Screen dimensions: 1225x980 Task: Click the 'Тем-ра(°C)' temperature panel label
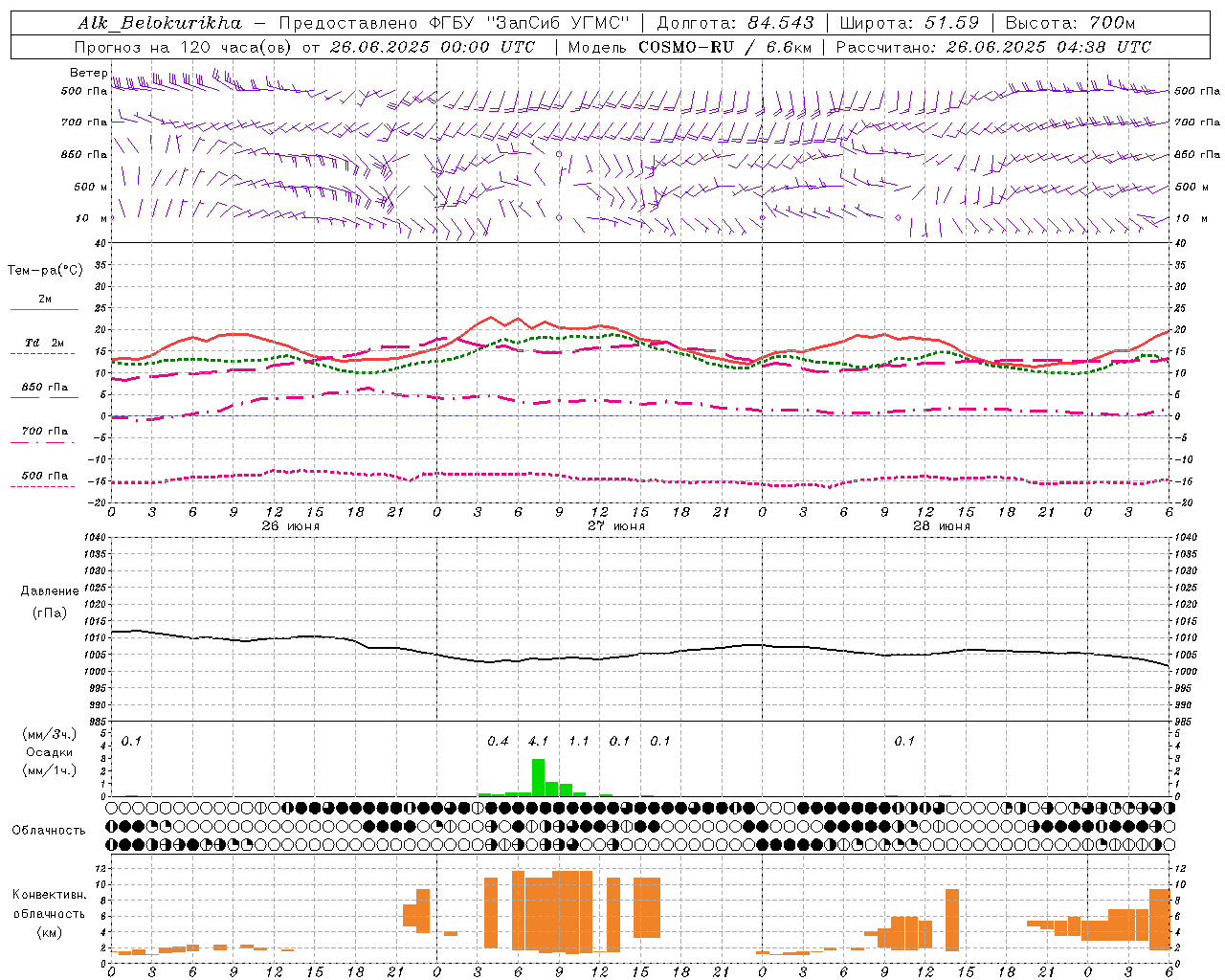tap(46, 271)
